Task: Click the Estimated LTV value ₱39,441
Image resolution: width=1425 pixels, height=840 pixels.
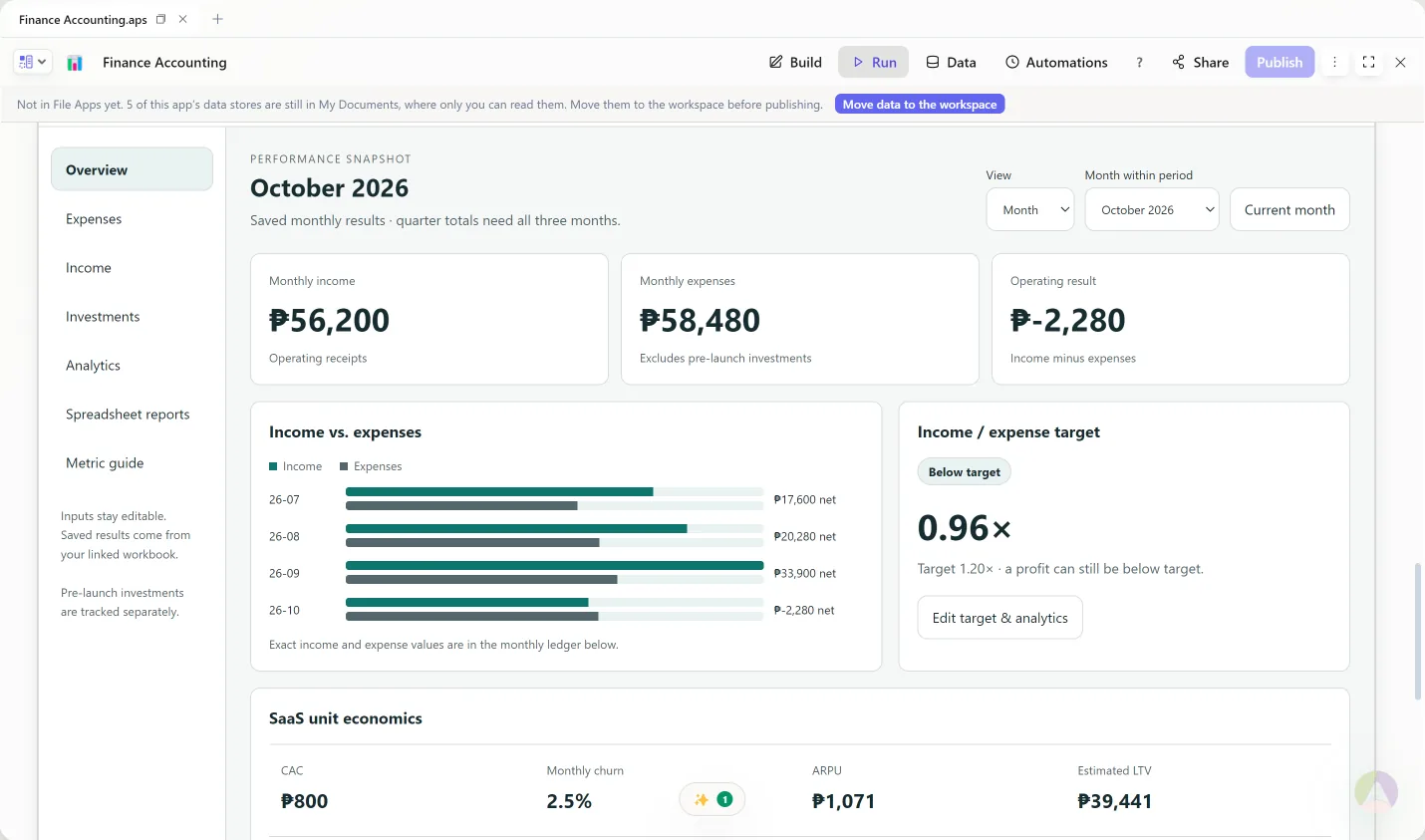Action: point(1115,801)
